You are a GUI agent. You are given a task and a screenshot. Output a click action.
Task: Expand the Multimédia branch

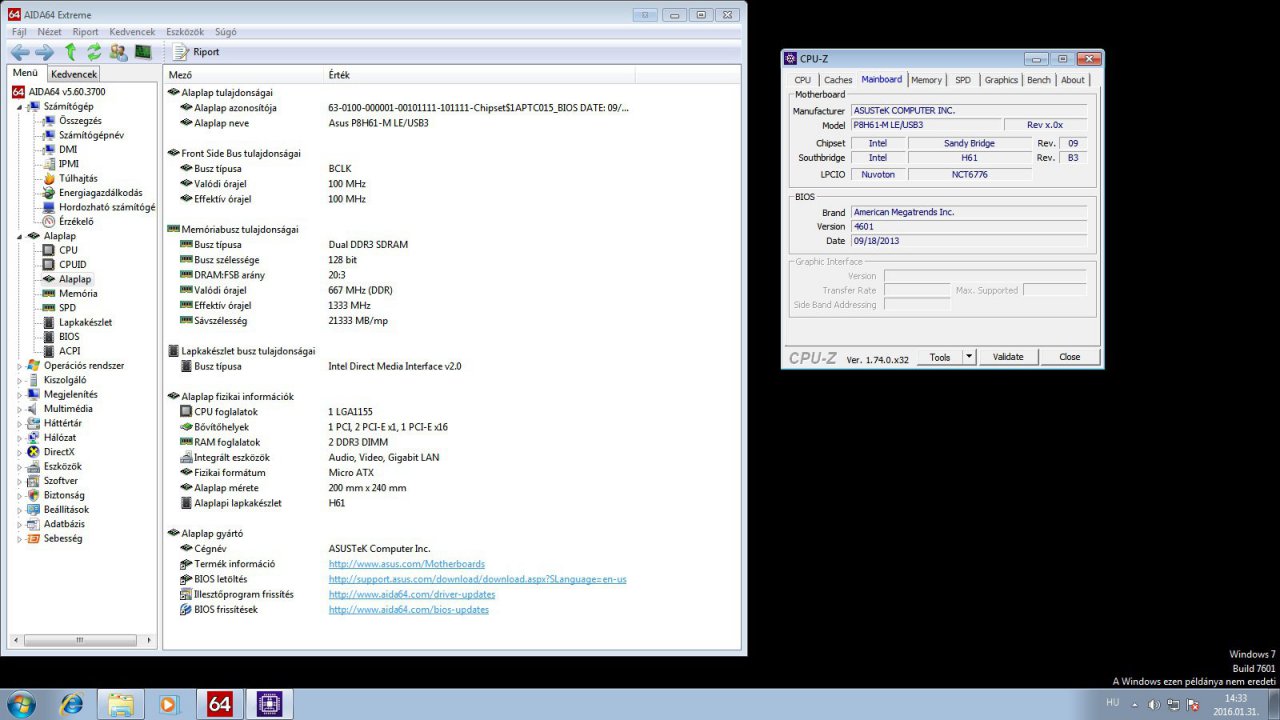[x=19, y=409]
